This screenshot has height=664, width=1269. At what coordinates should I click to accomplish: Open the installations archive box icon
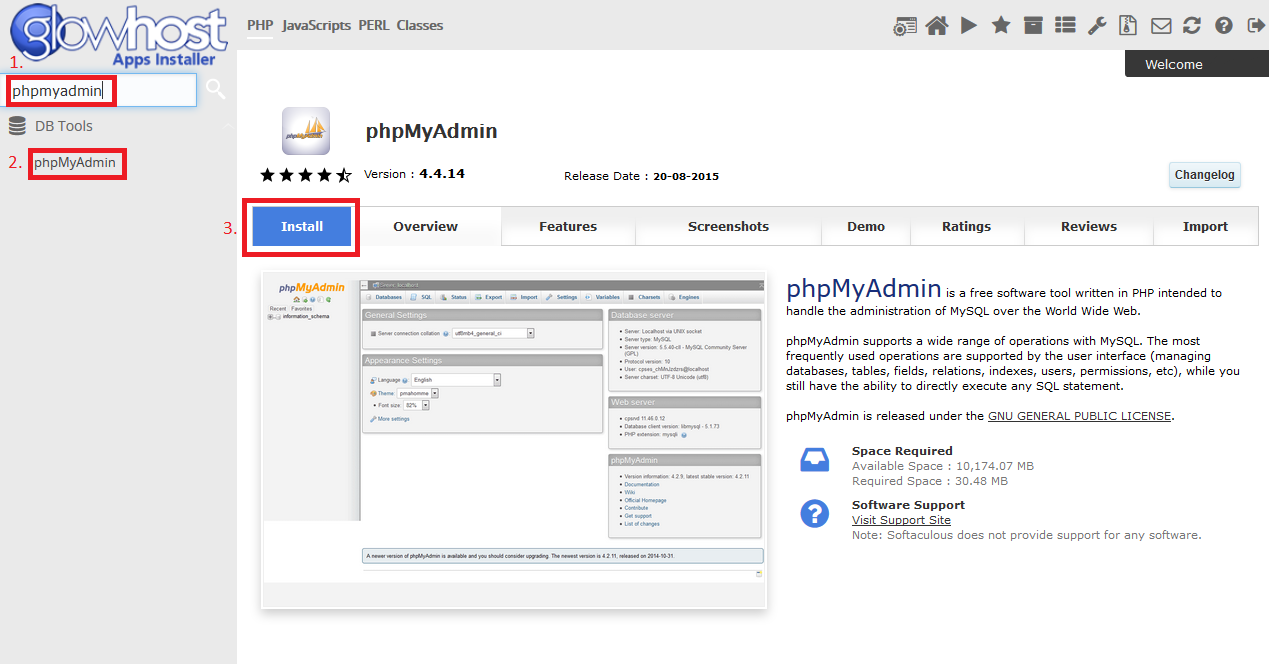1033,26
